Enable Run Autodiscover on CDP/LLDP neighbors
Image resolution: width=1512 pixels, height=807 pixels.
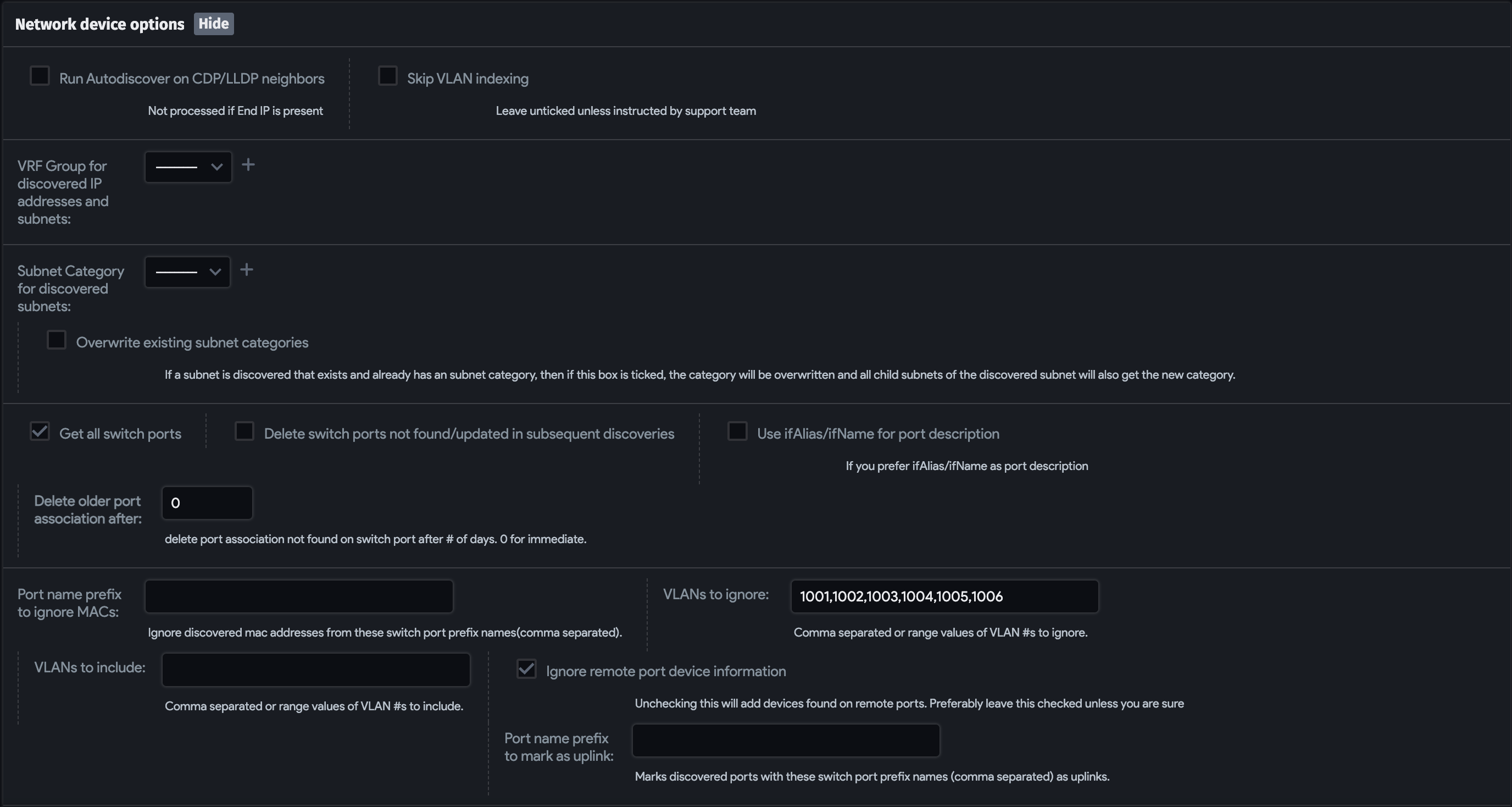point(40,76)
